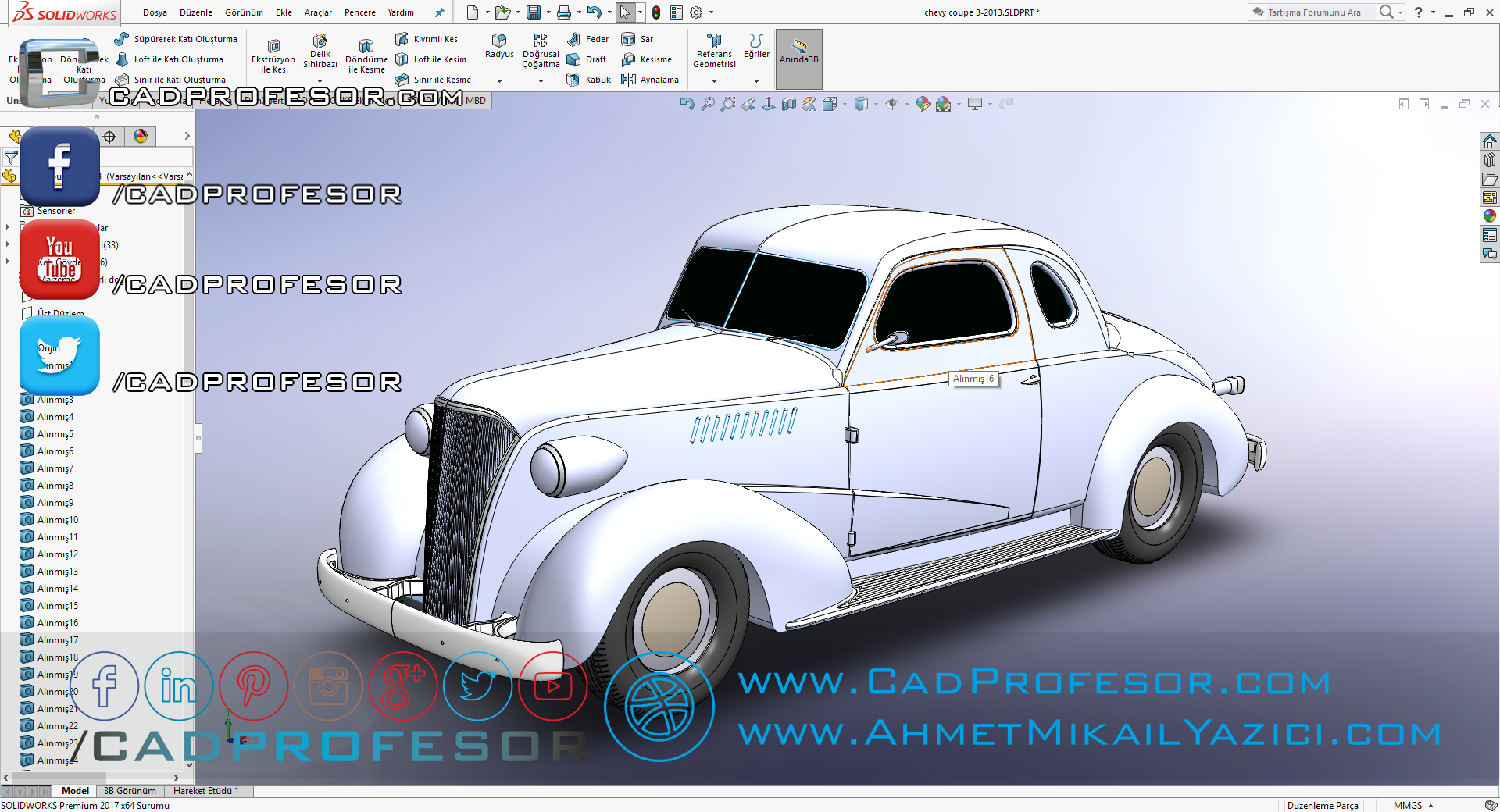This screenshot has height=812, width=1500.
Task: Select the Aynalama mirror tool
Action: click(650, 80)
